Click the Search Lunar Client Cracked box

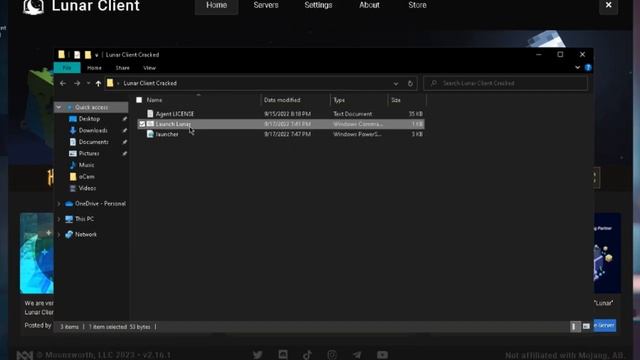(505, 83)
